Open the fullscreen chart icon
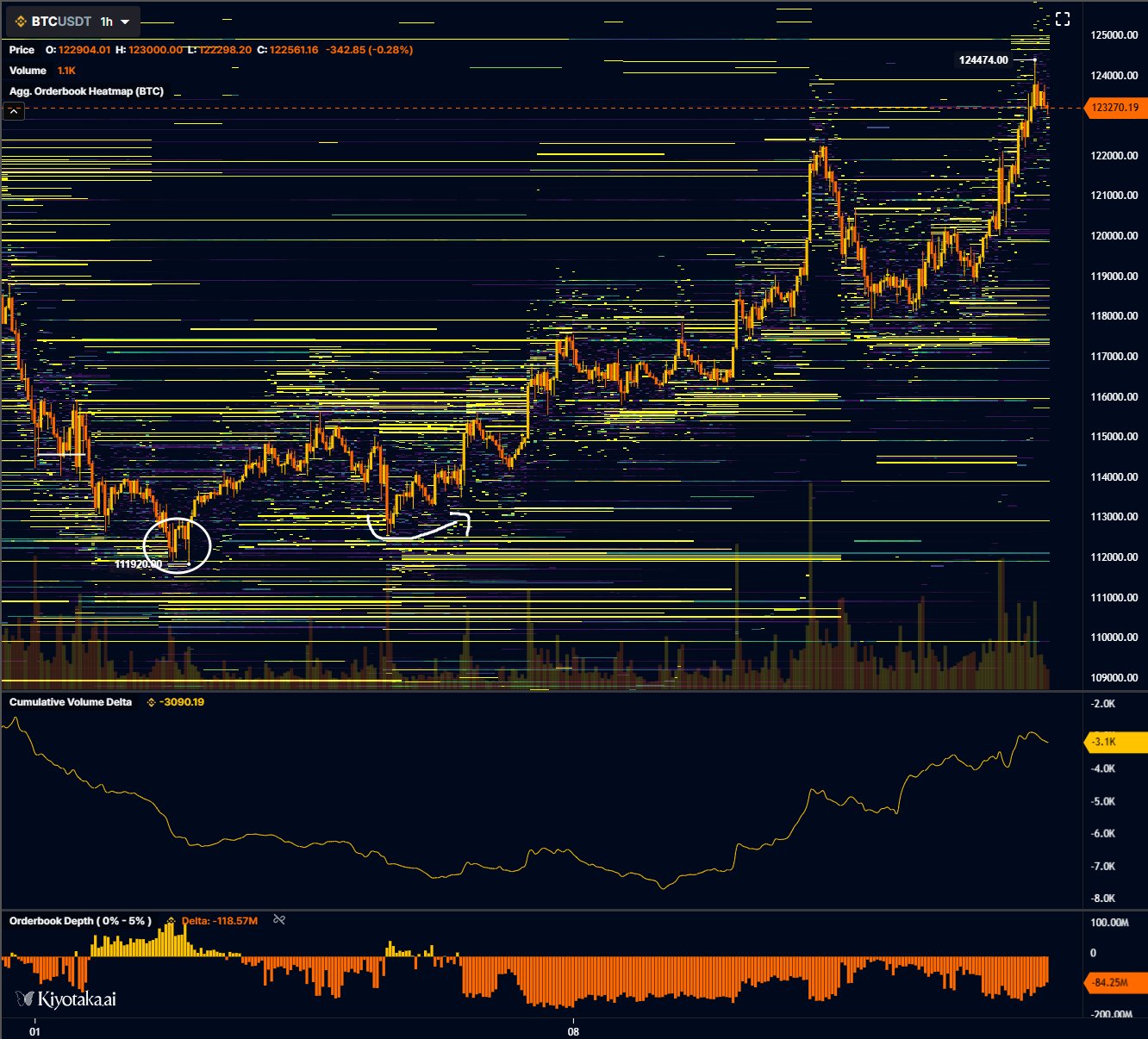The height and width of the screenshot is (1039, 1148). pos(1063,19)
